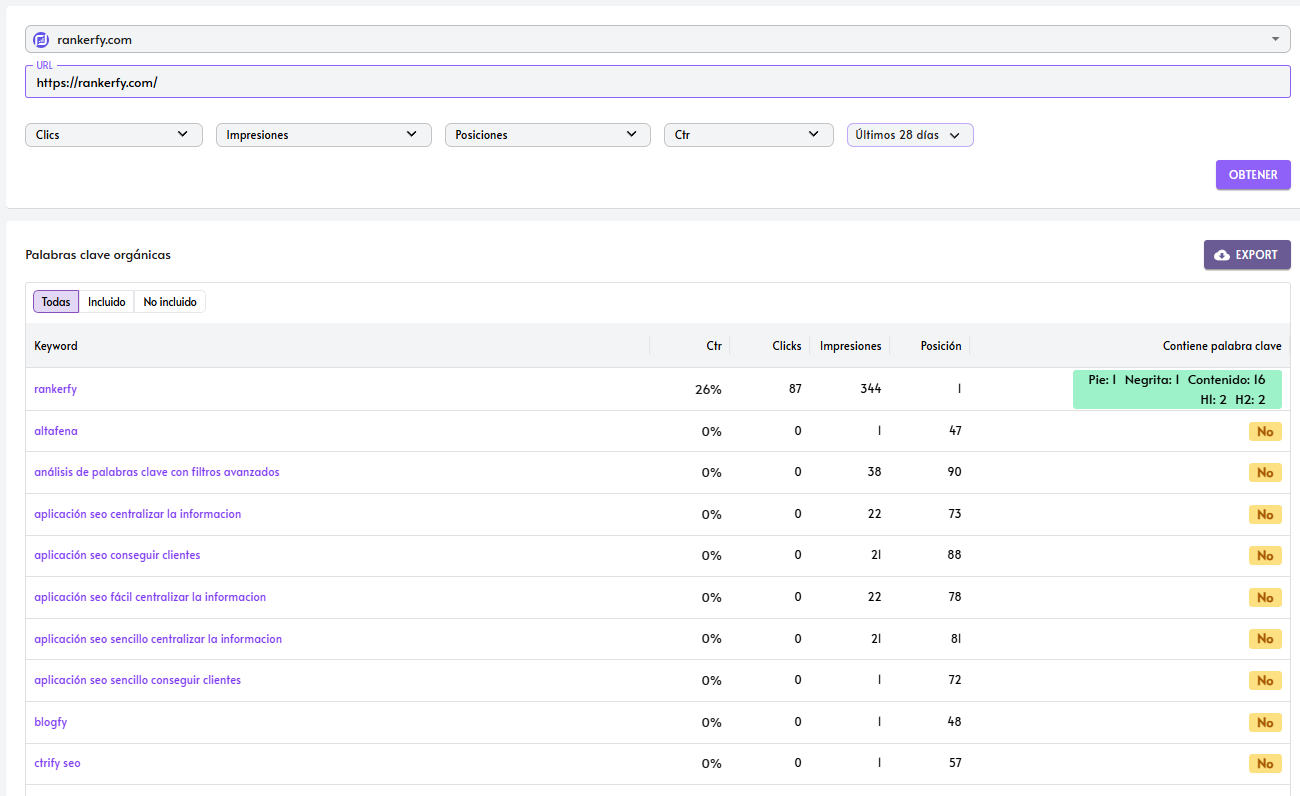
Task: Click the No badge in altafena row
Action: (1265, 432)
